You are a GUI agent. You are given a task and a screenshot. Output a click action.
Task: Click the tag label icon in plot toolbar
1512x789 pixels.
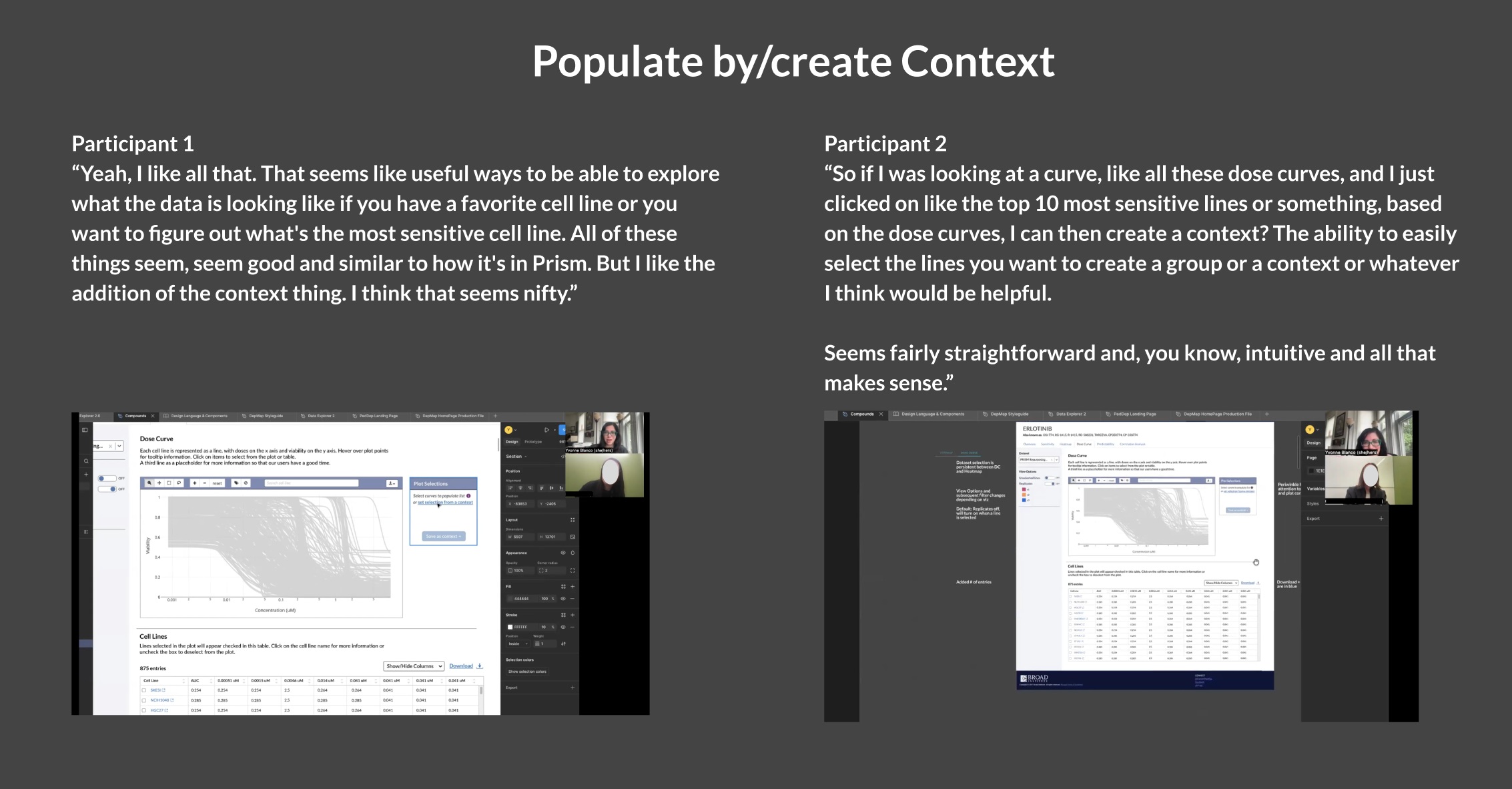coord(236,483)
